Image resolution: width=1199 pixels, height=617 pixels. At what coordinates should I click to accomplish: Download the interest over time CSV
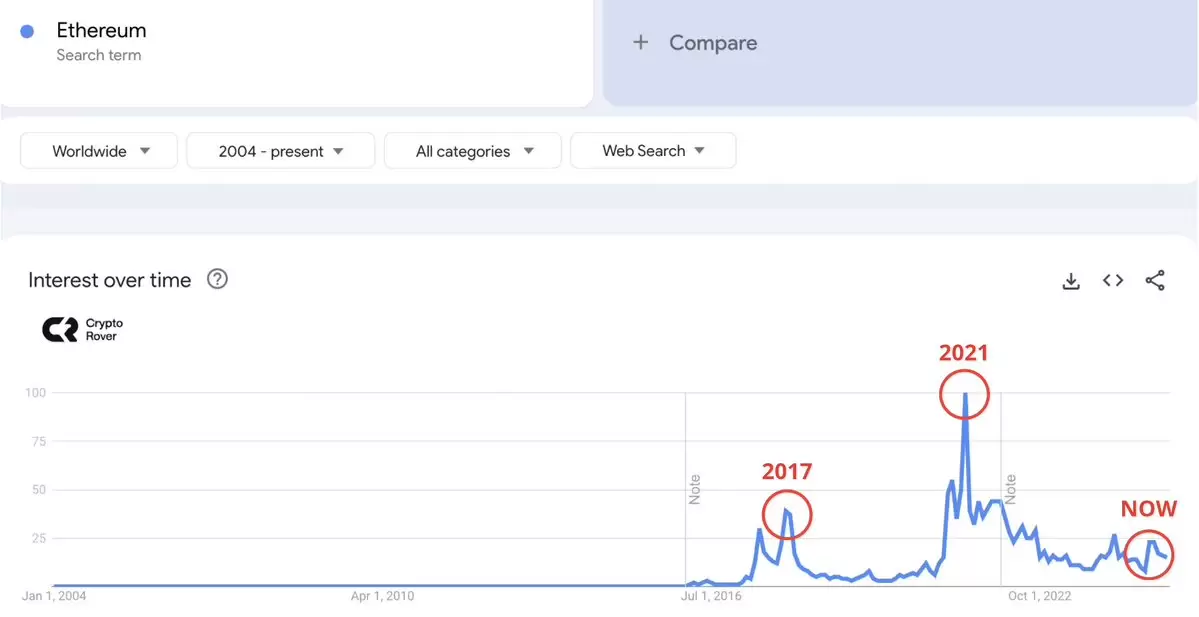1071,281
